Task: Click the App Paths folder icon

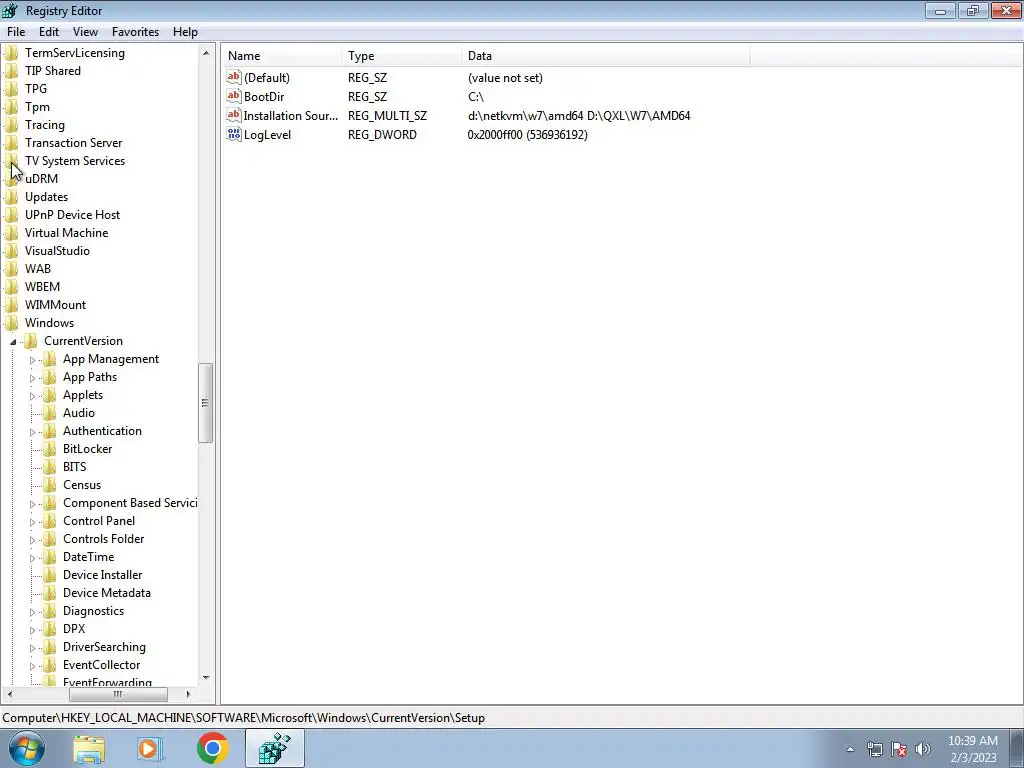Action: pyautogui.click(x=50, y=377)
